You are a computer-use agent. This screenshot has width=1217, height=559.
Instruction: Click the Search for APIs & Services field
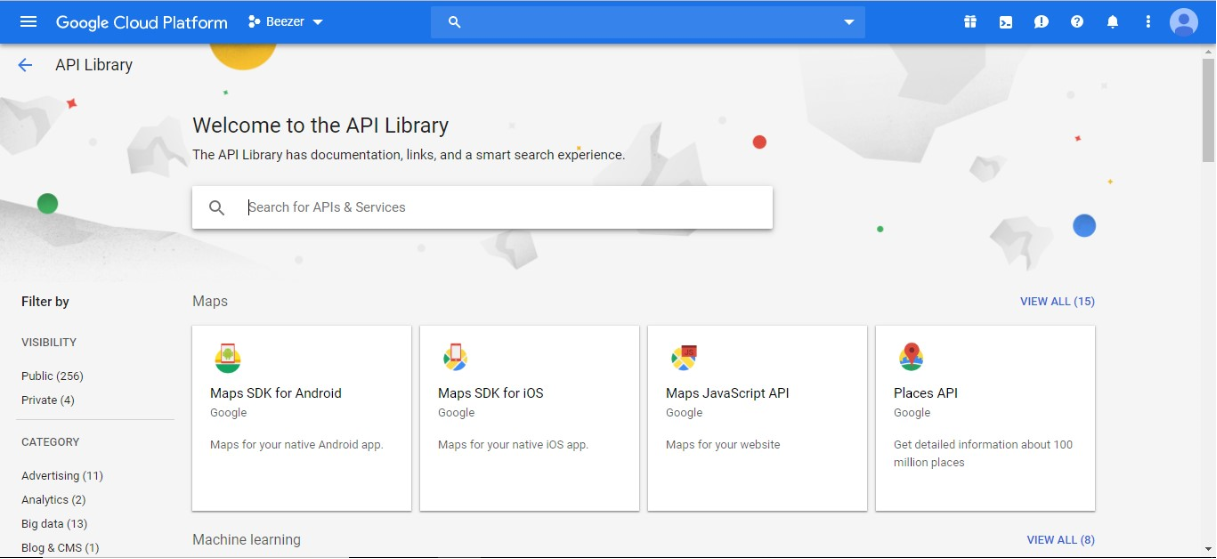[500, 207]
